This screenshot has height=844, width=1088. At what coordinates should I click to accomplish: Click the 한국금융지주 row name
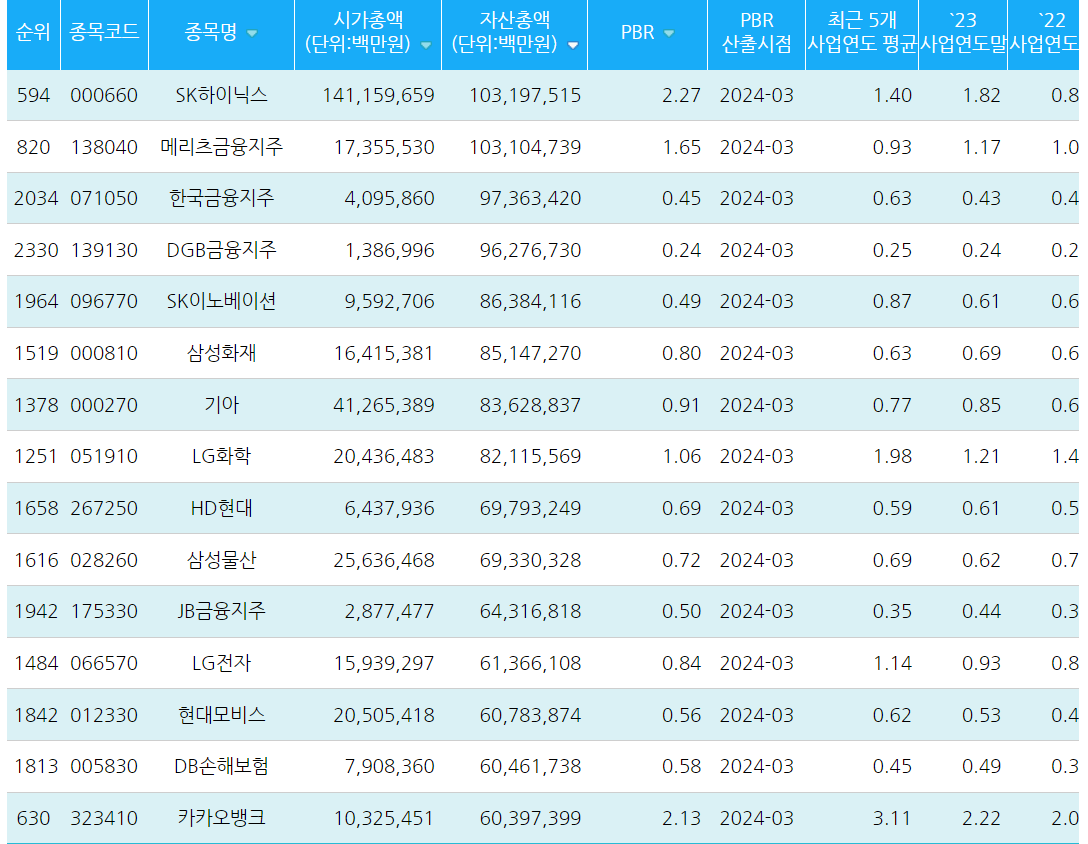(x=221, y=199)
